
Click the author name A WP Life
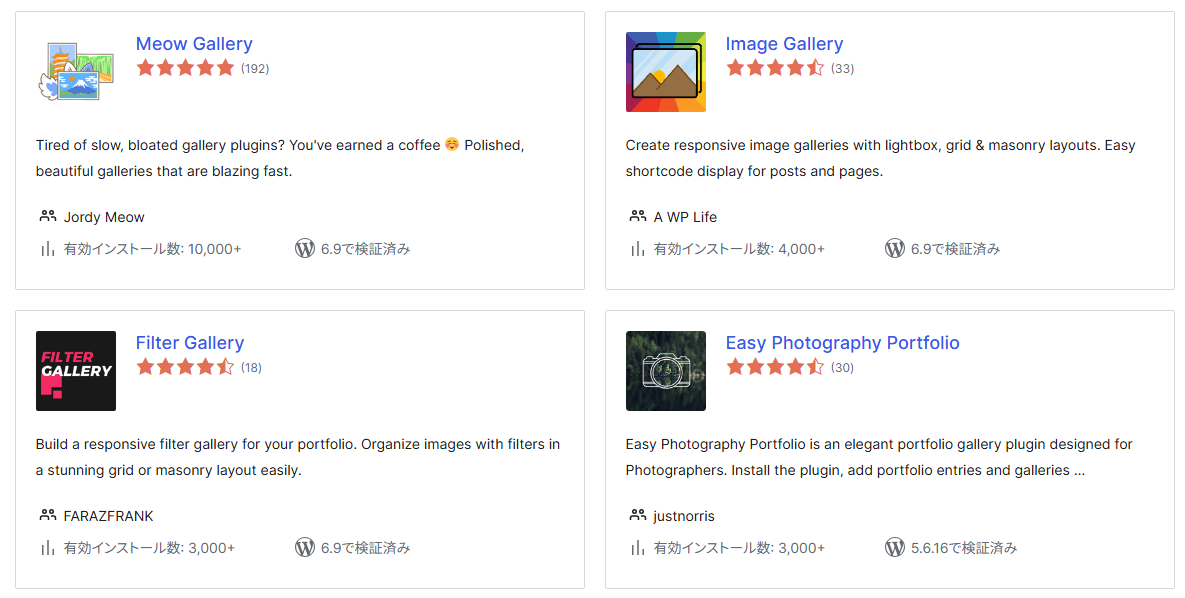tap(685, 217)
